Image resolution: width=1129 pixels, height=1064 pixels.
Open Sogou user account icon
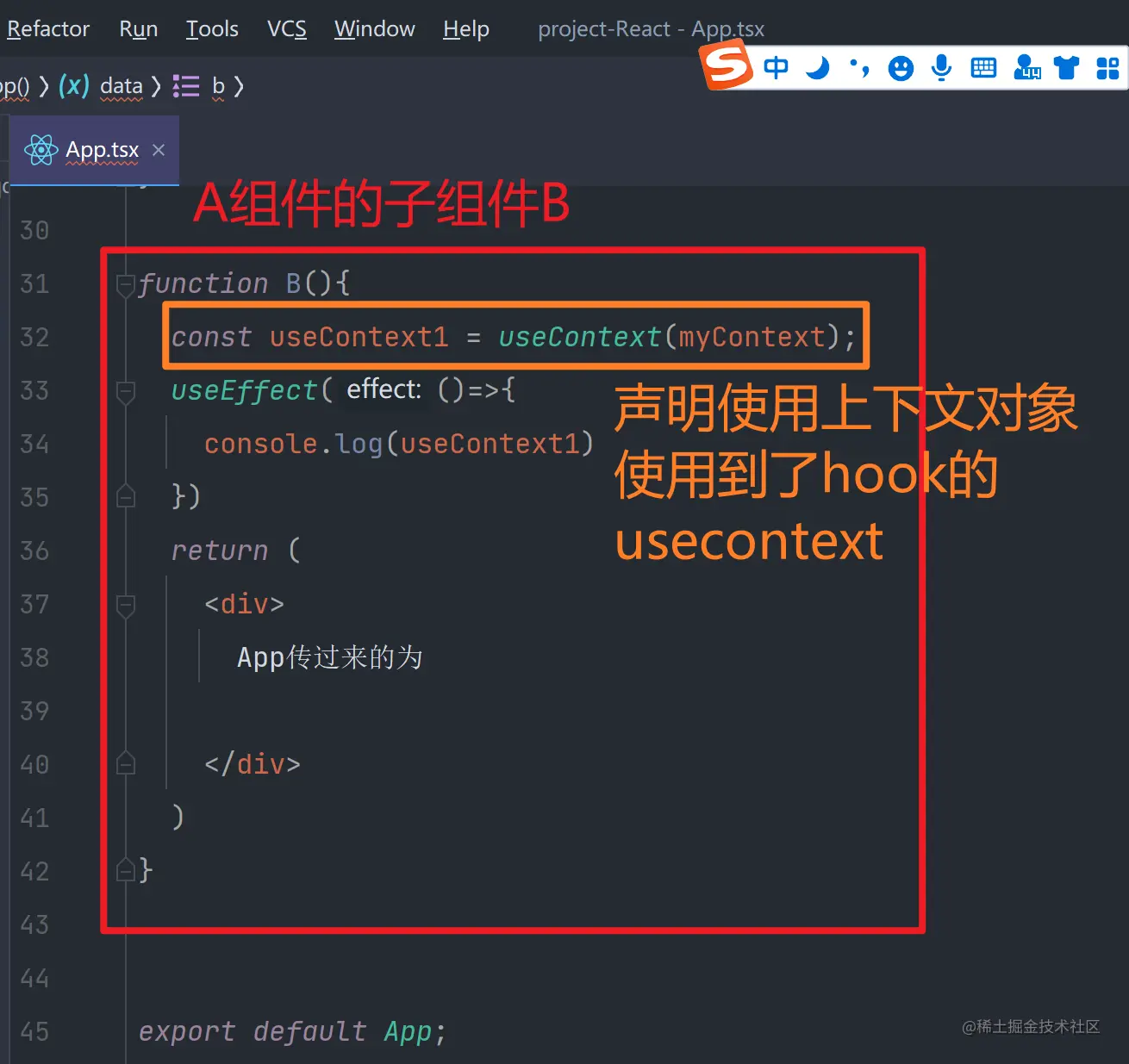(1026, 67)
